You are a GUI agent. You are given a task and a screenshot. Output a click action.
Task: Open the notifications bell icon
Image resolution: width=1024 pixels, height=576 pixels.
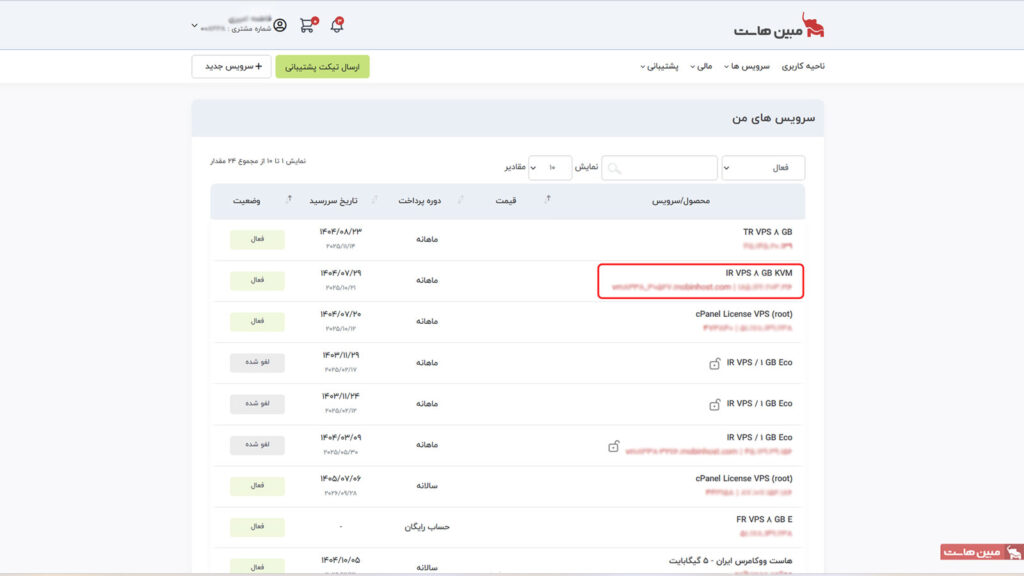[x=338, y=26]
